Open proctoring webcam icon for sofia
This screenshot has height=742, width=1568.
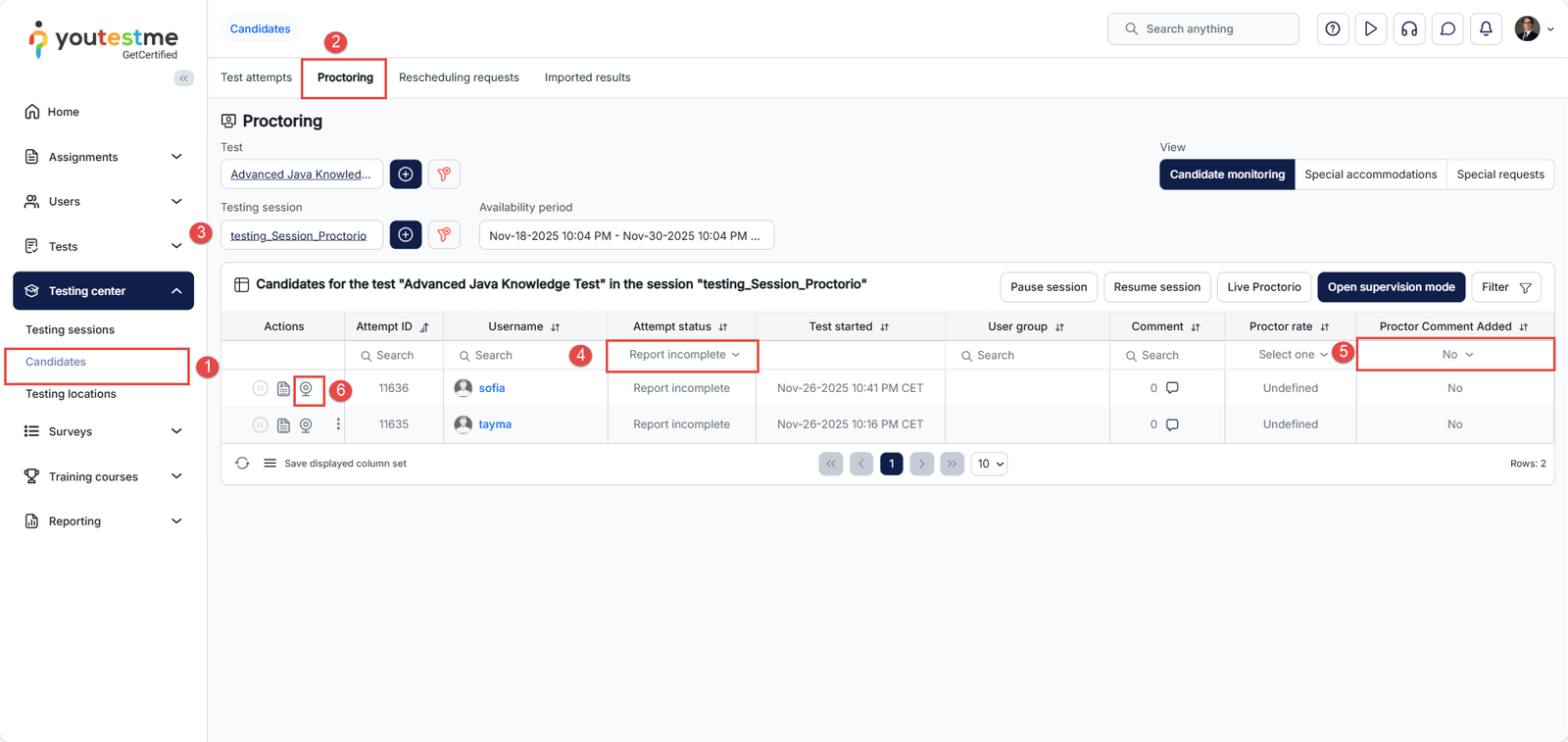point(307,389)
